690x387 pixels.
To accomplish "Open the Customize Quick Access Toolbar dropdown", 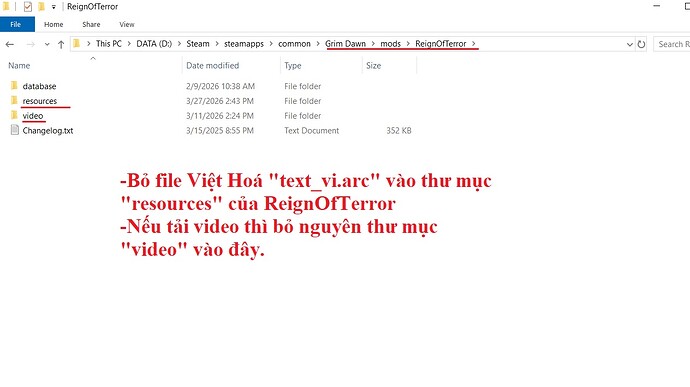I will click(53, 7).
